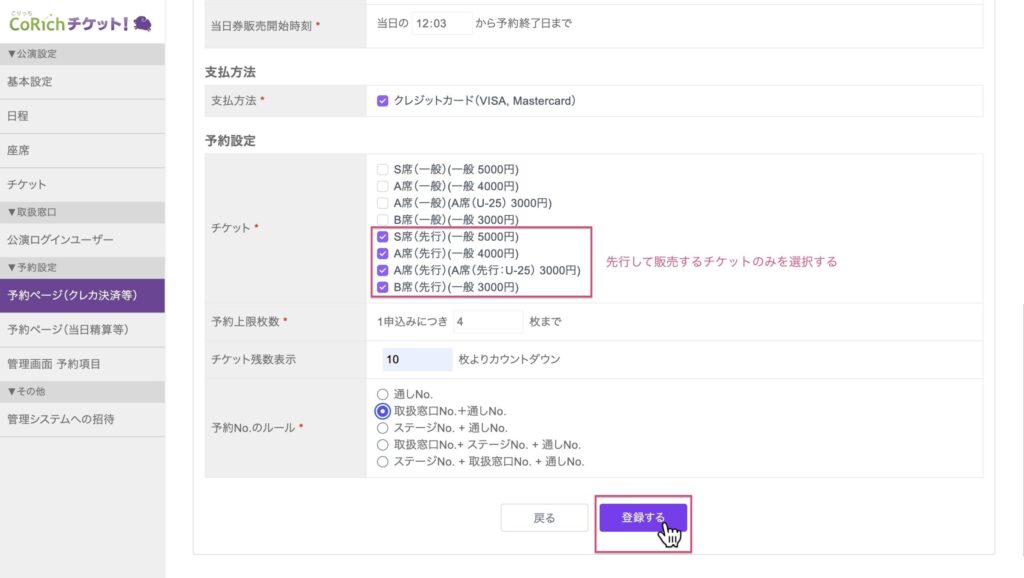
Task: Toggle B席(先行) 3000円 checkbox
Action: [x=383, y=288]
